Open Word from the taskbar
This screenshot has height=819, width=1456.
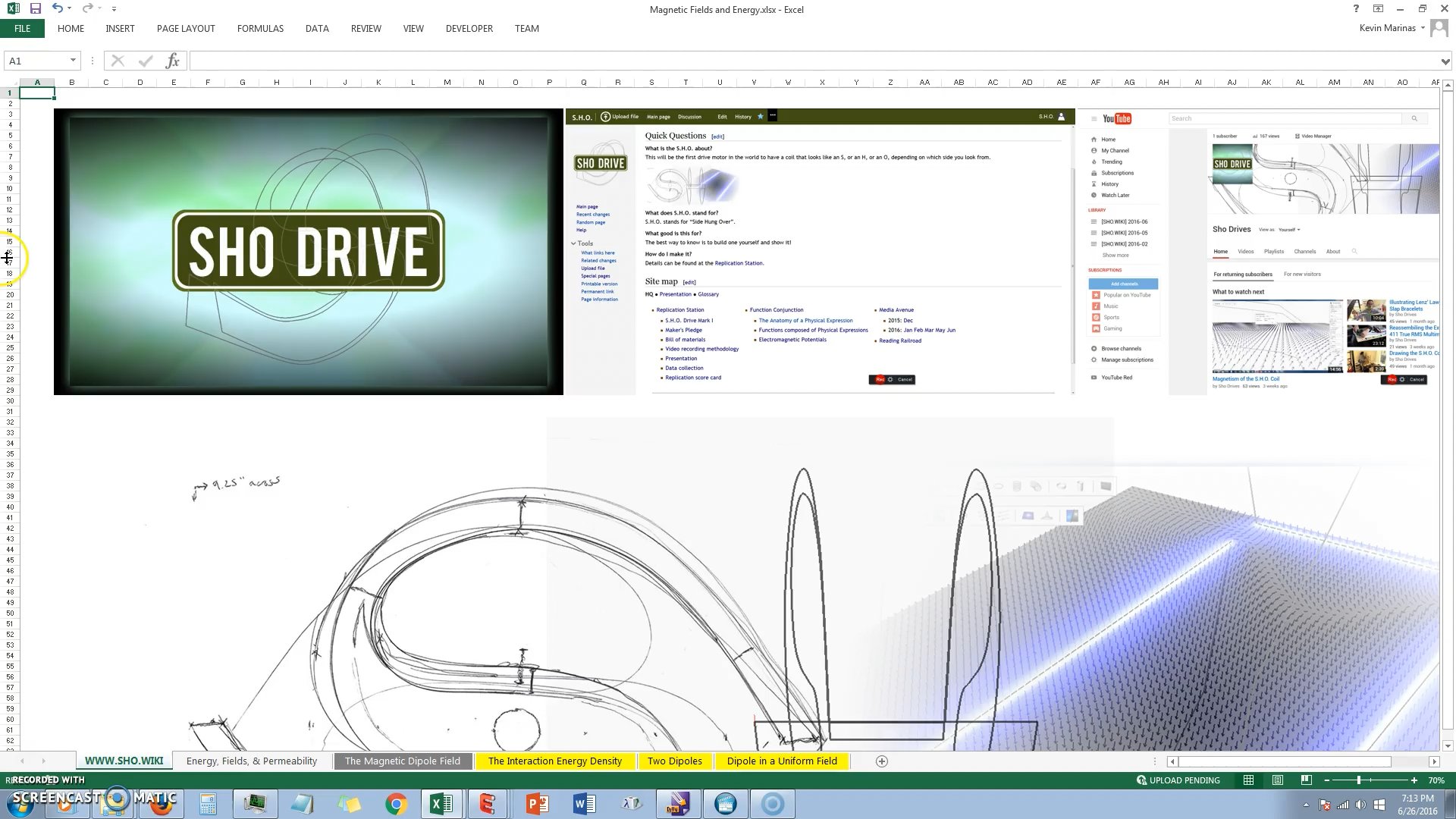pyautogui.click(x=584, y=804)
